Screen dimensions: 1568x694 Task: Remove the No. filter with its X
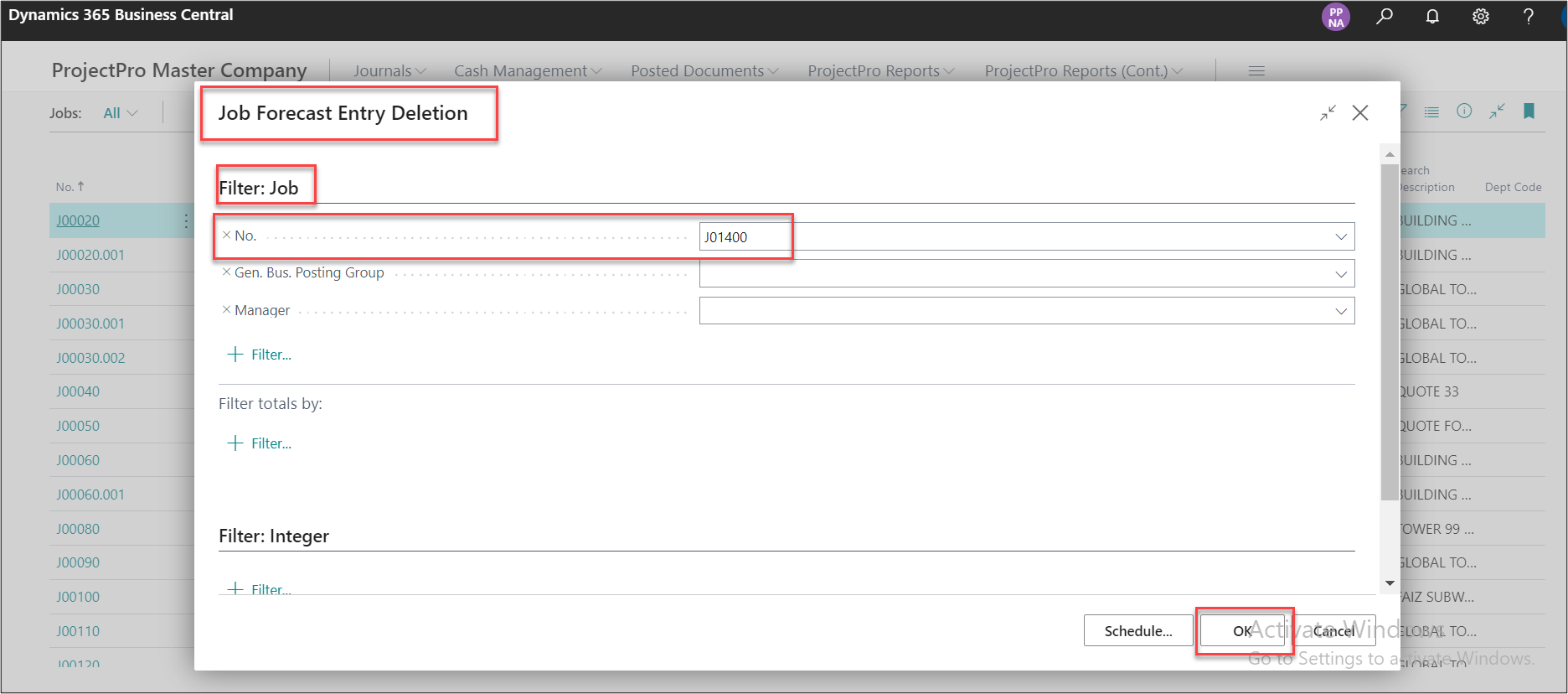[x=226, y=236]
